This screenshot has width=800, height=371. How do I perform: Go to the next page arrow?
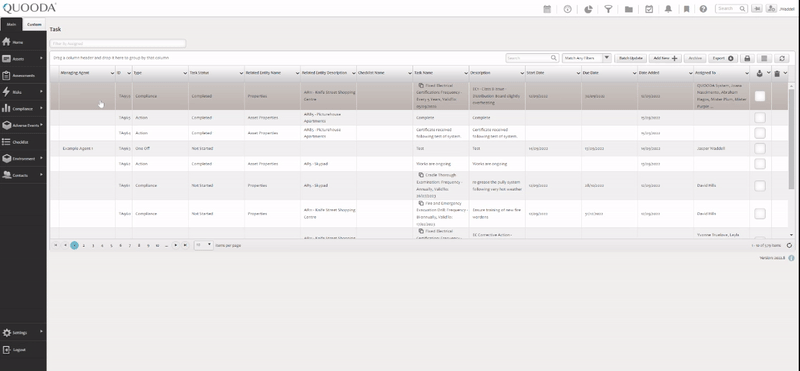tap(176, 245)
